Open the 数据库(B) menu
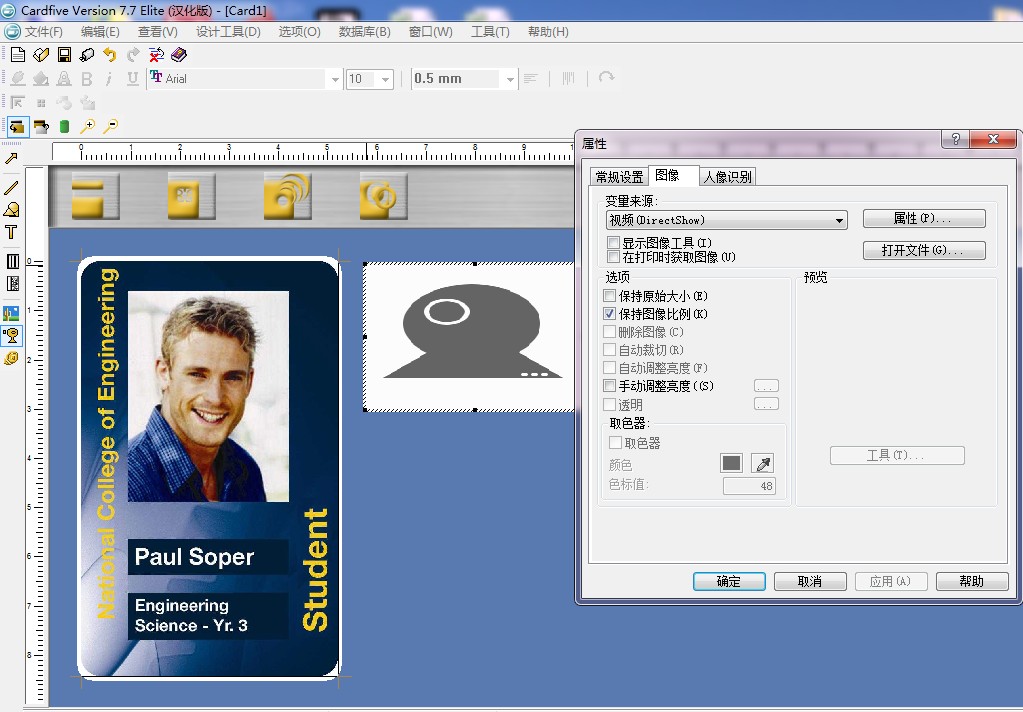Image resolution: width=1023 pixels, height=712 pixels. click(x=364, y=31)
